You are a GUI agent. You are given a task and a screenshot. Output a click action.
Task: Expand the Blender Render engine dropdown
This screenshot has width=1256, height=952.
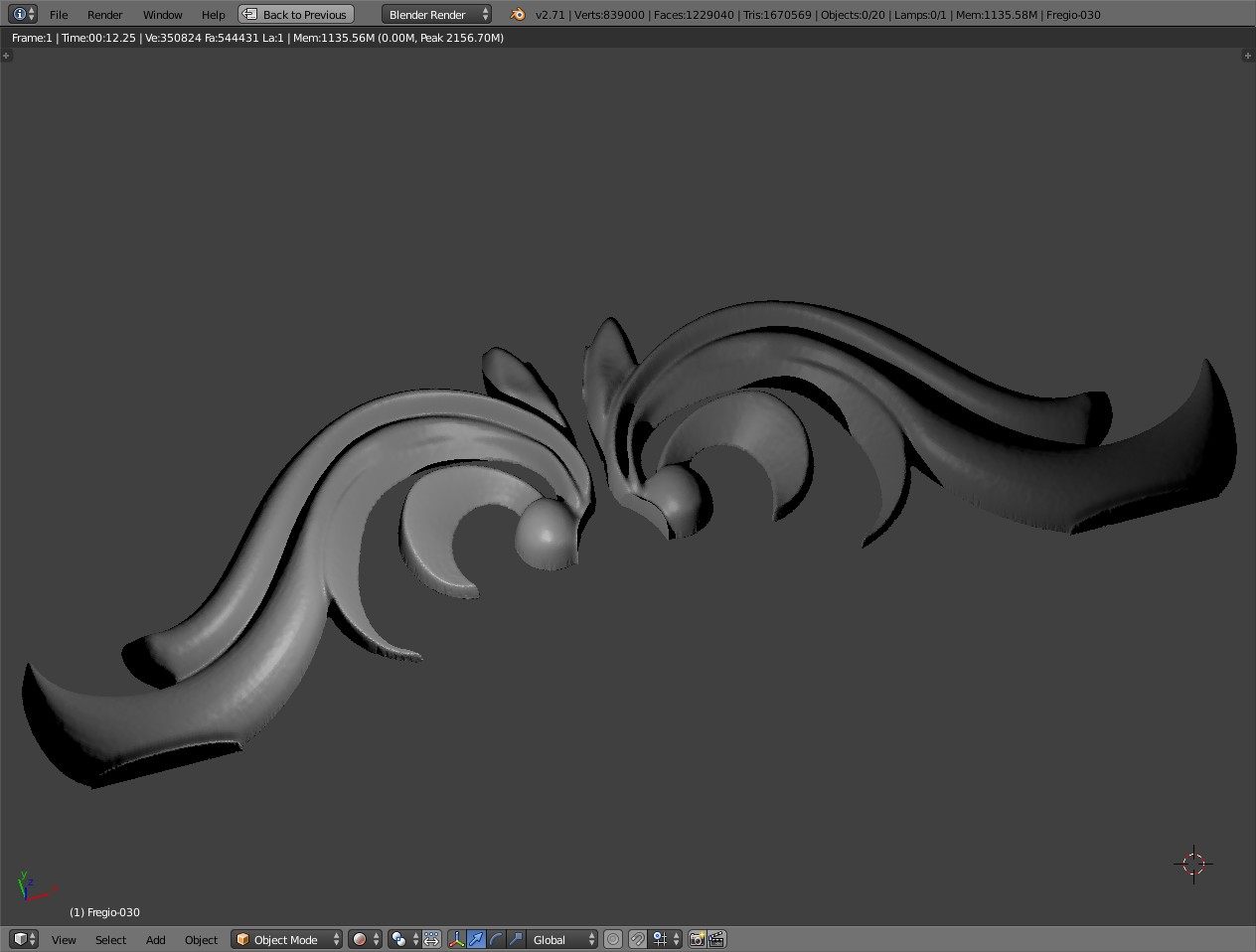point(436,14)
